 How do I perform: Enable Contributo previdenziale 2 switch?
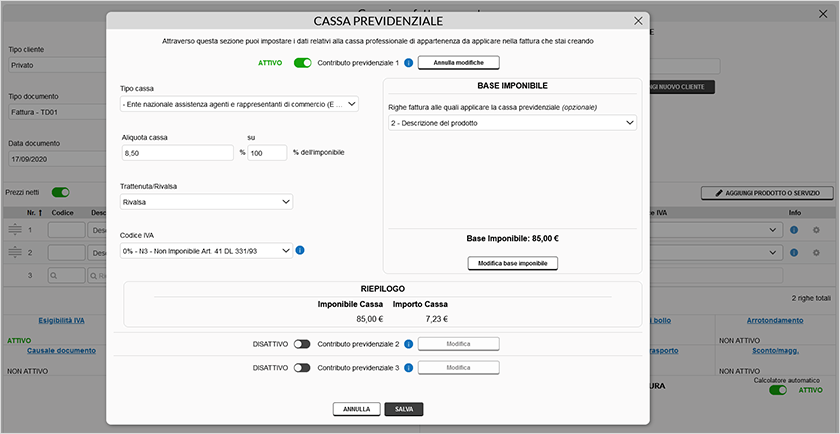coord(302,344)
